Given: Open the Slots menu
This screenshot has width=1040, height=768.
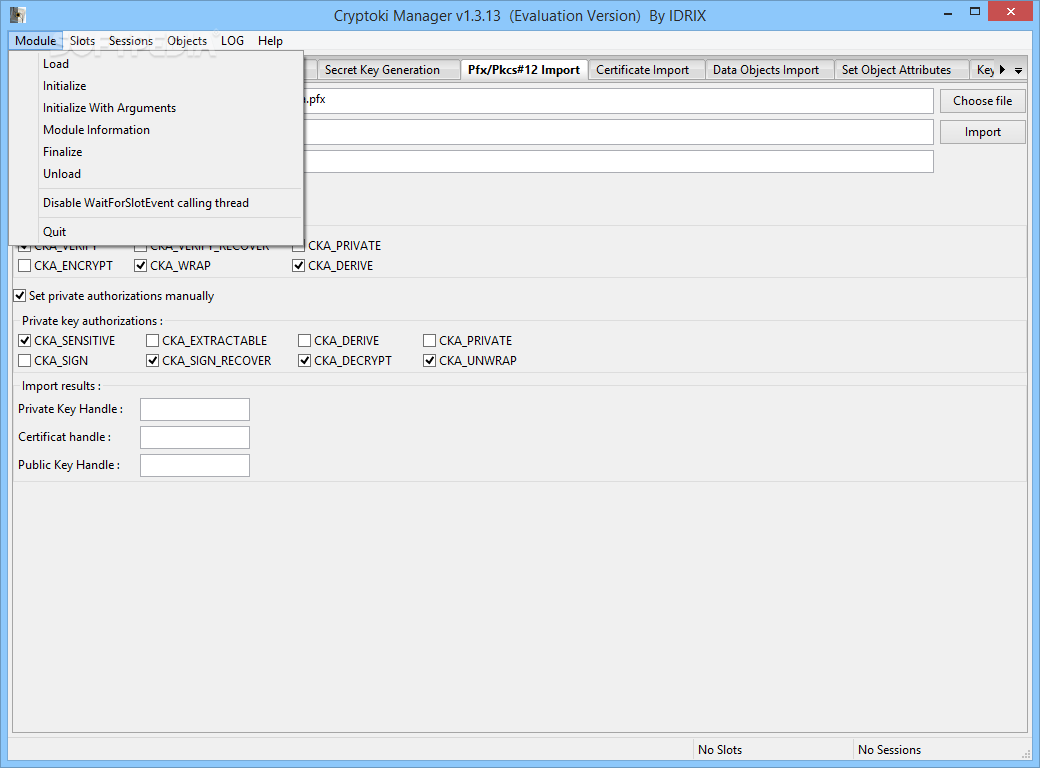Looking at the screenshot, I should (82, 40).
